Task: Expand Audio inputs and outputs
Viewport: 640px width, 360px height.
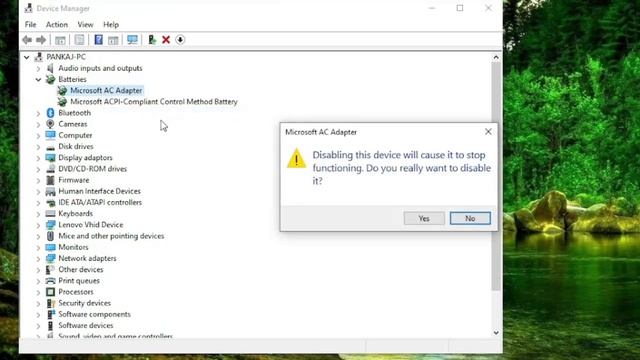Action: pos(38,69)
